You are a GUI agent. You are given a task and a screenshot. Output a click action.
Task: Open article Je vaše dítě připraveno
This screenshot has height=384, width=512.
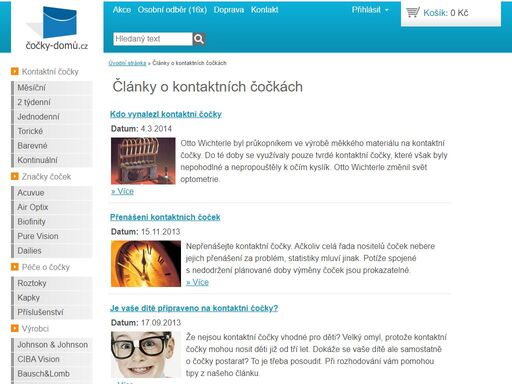(194, 308)
